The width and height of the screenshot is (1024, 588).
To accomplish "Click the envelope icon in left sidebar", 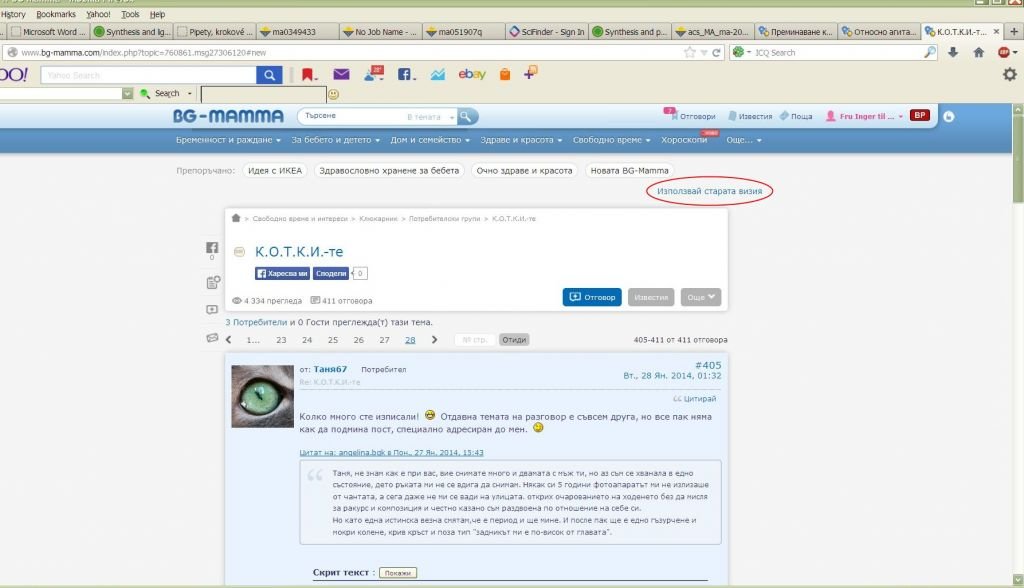I will (x=212, y=338).
